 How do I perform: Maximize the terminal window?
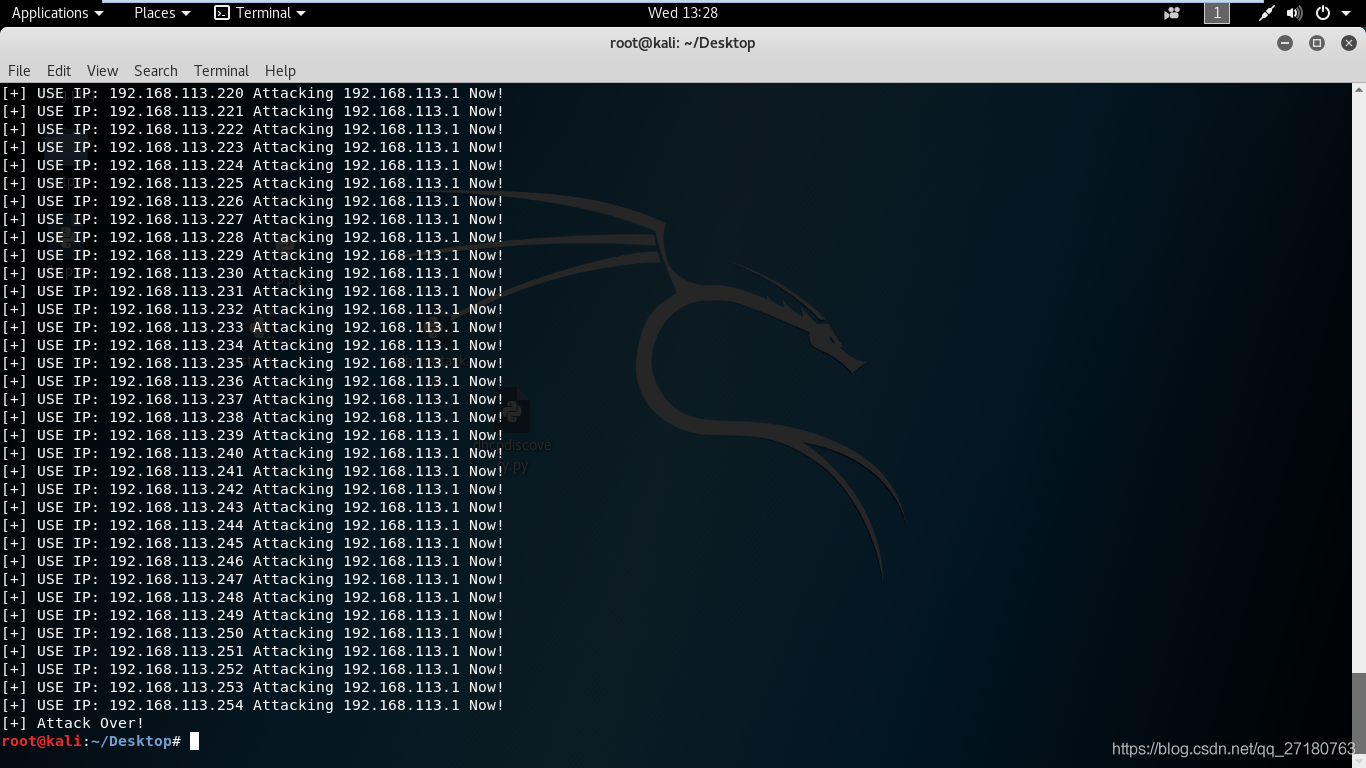tap(1317, 43)
